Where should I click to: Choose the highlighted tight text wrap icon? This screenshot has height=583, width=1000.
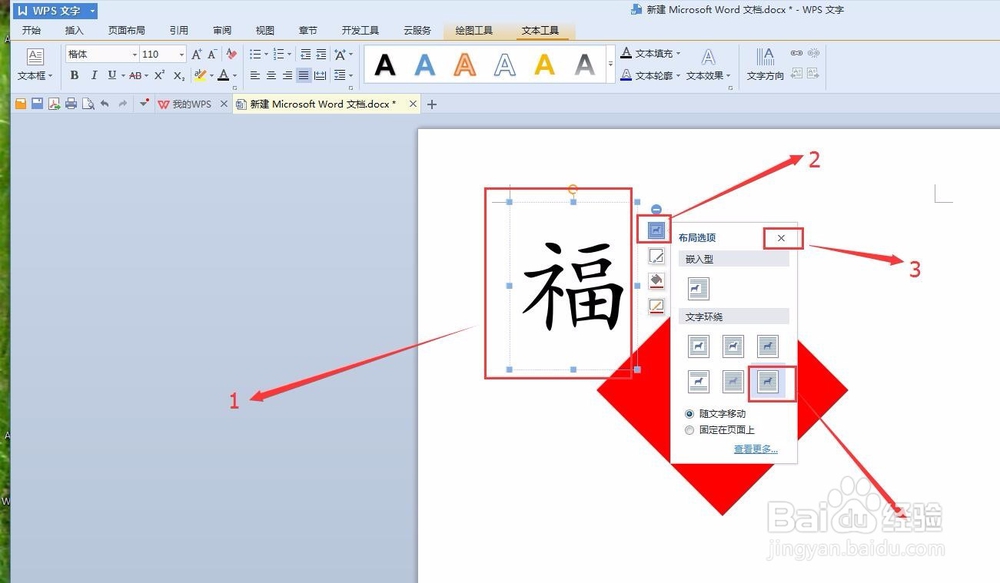coord(769,381)
